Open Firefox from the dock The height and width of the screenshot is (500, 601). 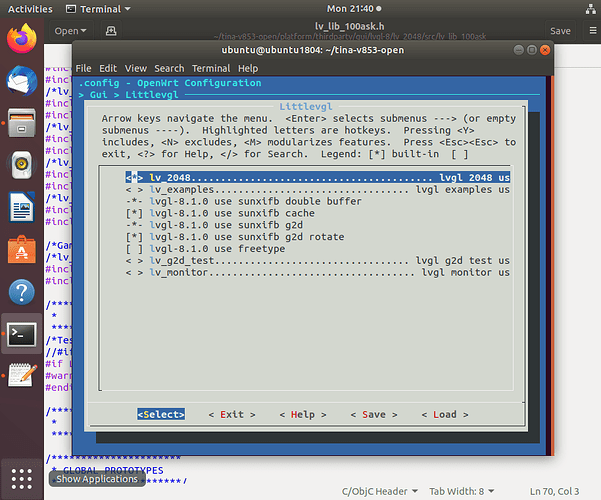pos(21,38)
